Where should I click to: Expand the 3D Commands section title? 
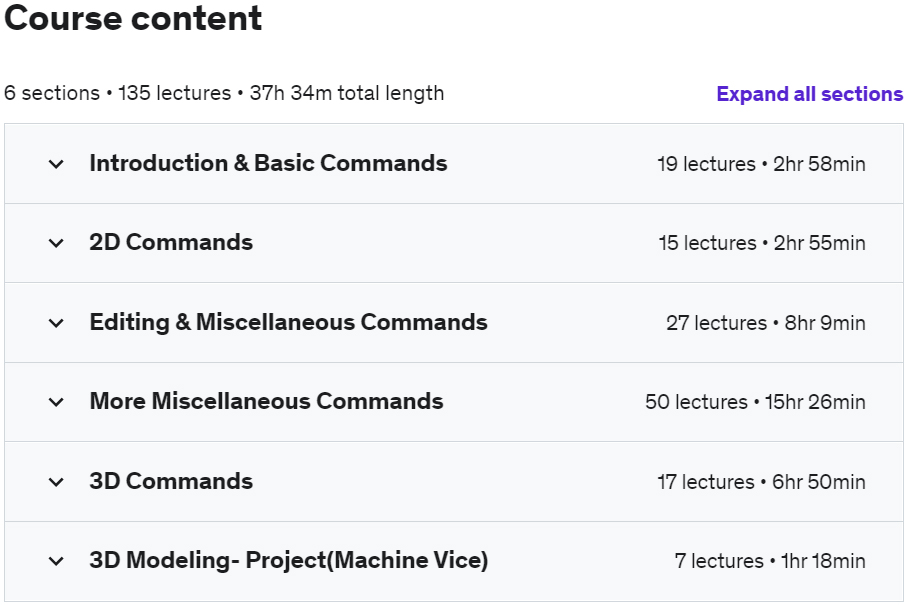coord(171,481)
